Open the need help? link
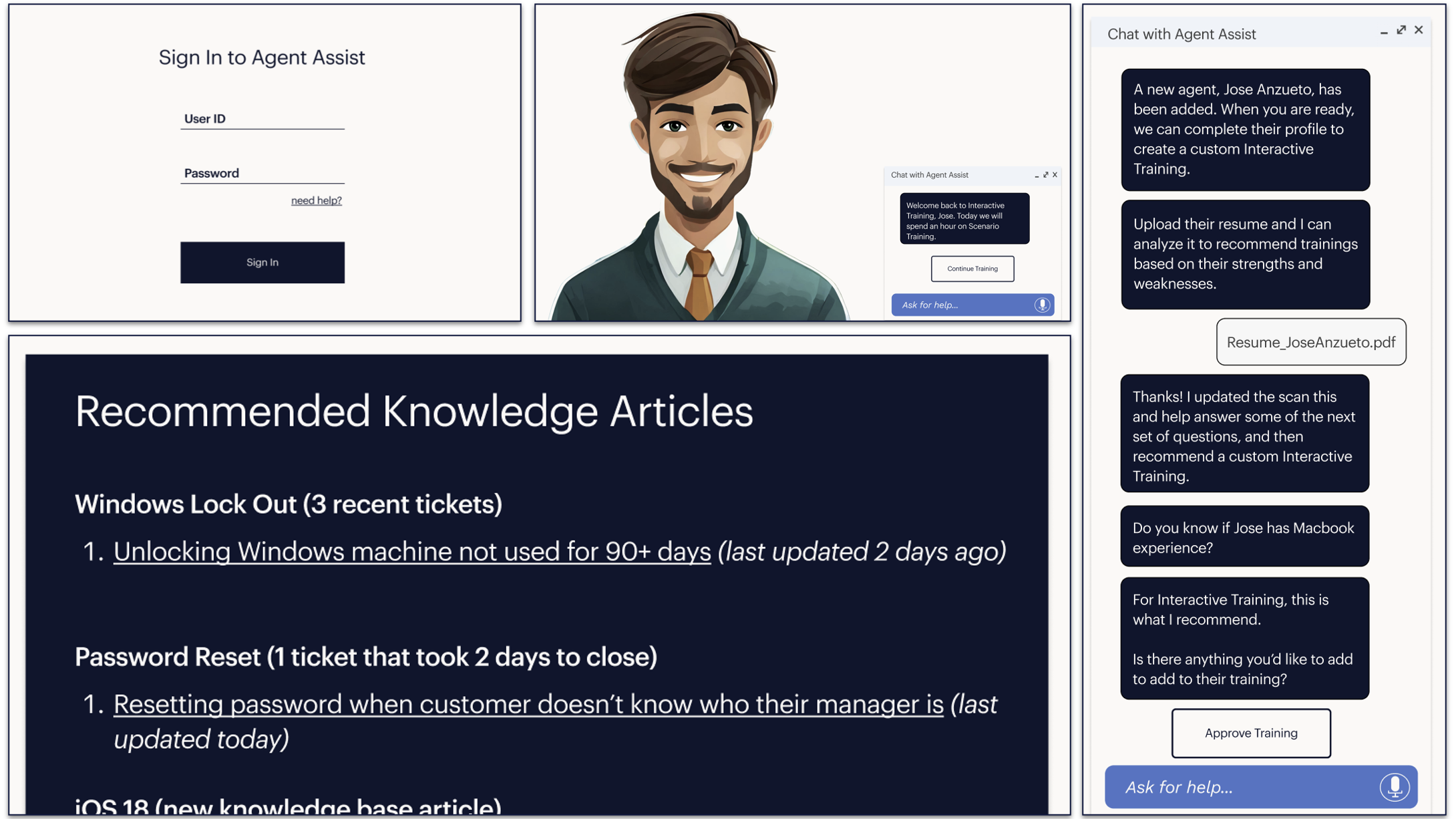This screenshot has height=819, width=1456. [316, 200]
